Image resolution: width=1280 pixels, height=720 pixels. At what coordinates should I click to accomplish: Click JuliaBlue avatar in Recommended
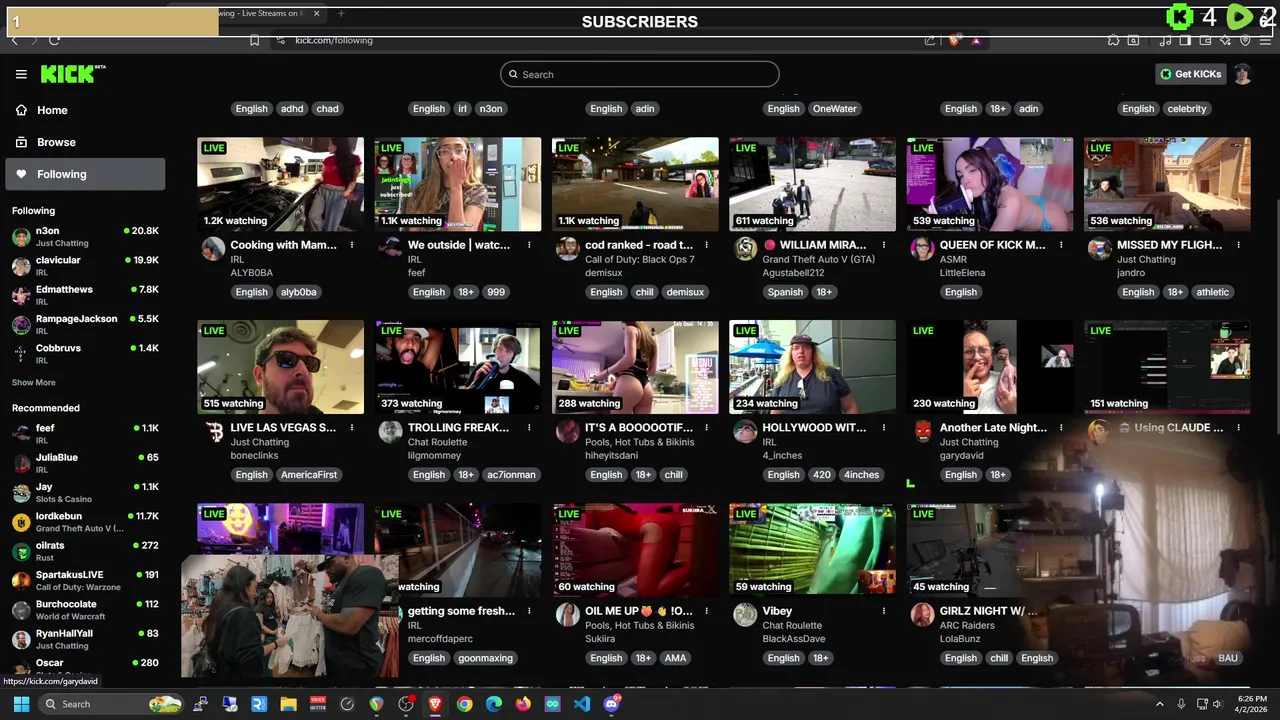[21, 463]
